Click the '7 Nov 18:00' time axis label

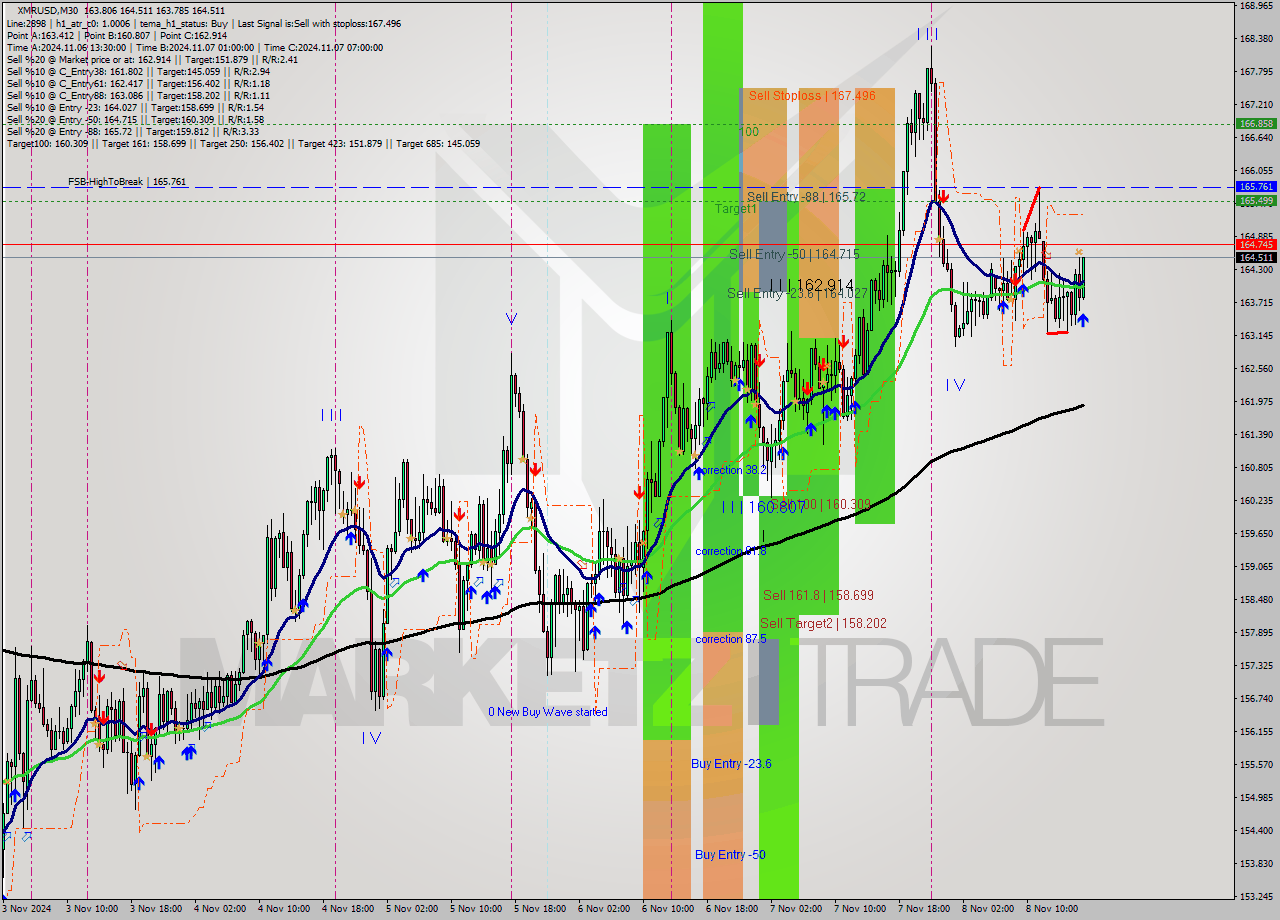[925, 909]
